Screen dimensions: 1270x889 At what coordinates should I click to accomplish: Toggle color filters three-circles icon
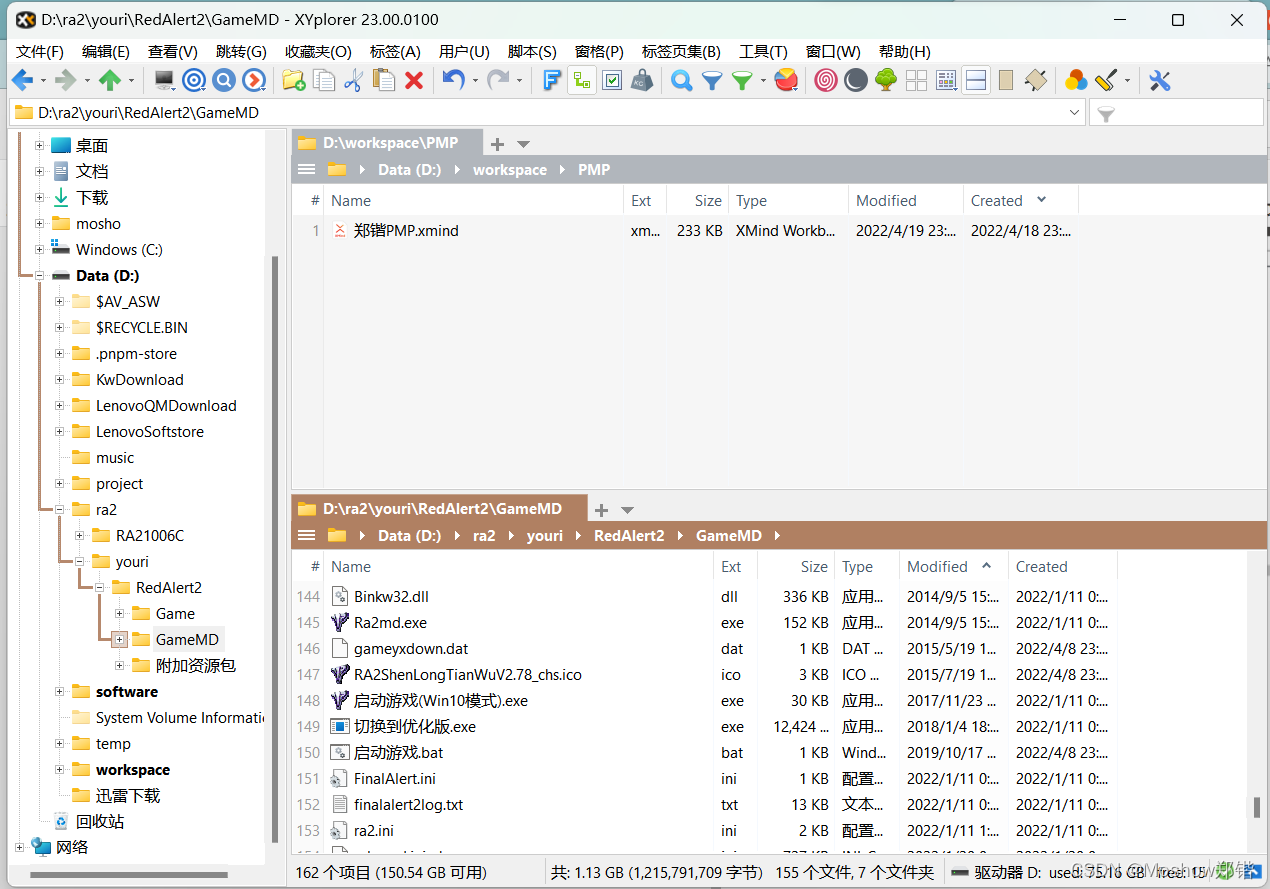click(x=1076, y=80)
